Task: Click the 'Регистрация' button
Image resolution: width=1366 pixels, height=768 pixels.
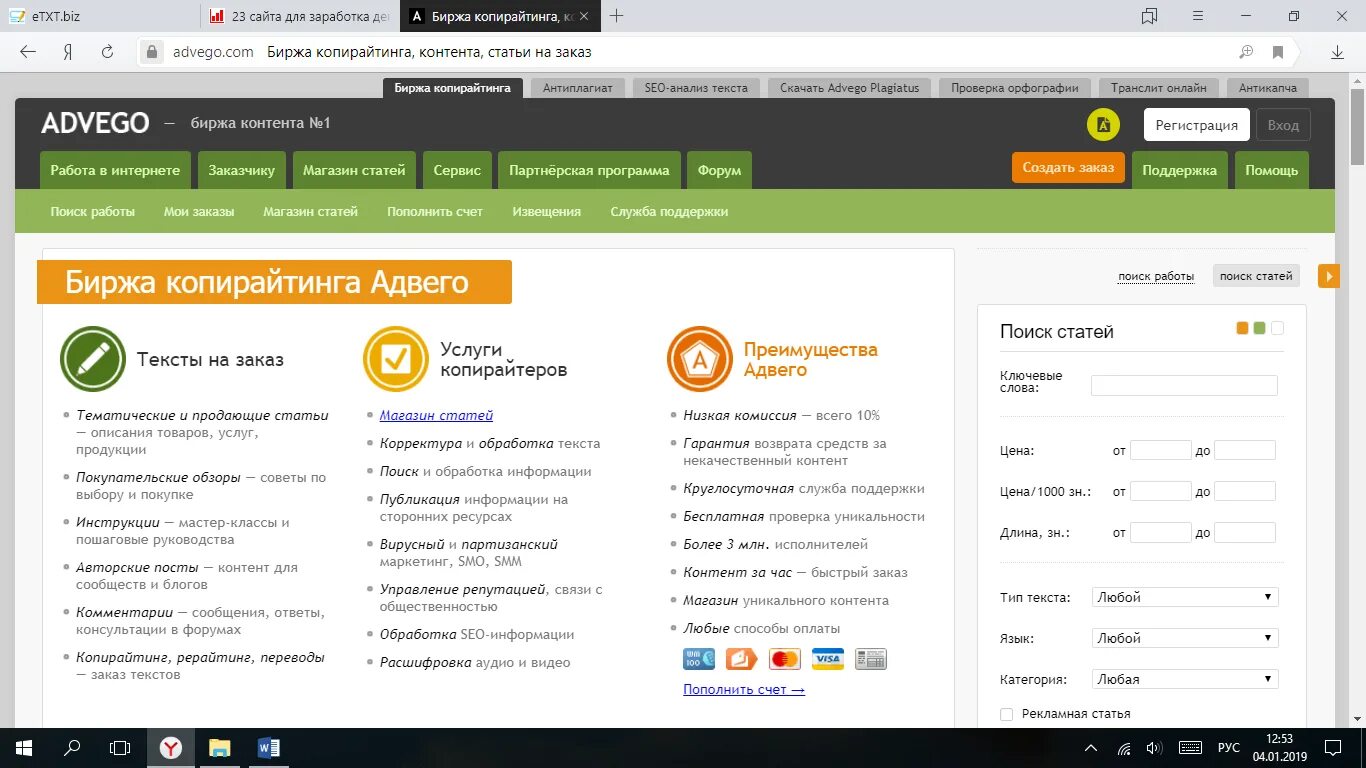Action: (1197, 125)
